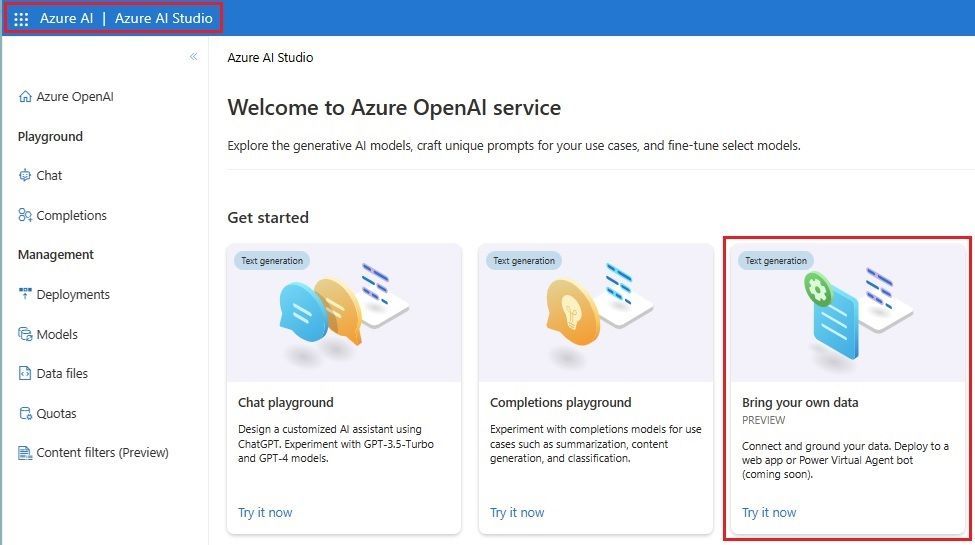Try the Chat playground now
Image resolution: width=975 pixels, height=545 pixels.
click(x=265, y=513)
